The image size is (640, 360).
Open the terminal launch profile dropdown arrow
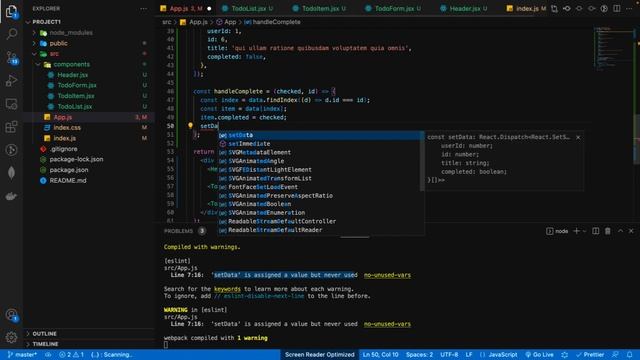[x=584, y=231]
